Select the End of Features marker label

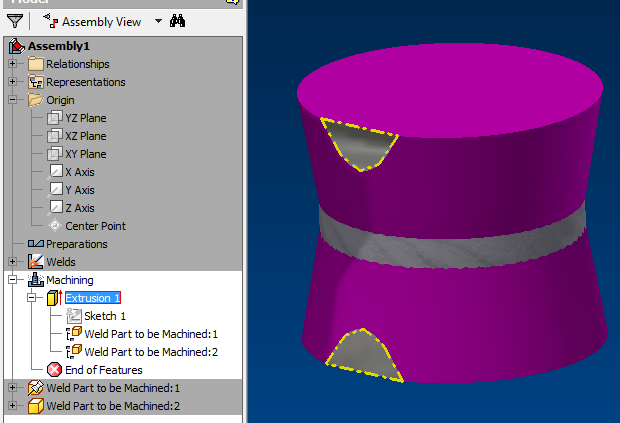104,370
